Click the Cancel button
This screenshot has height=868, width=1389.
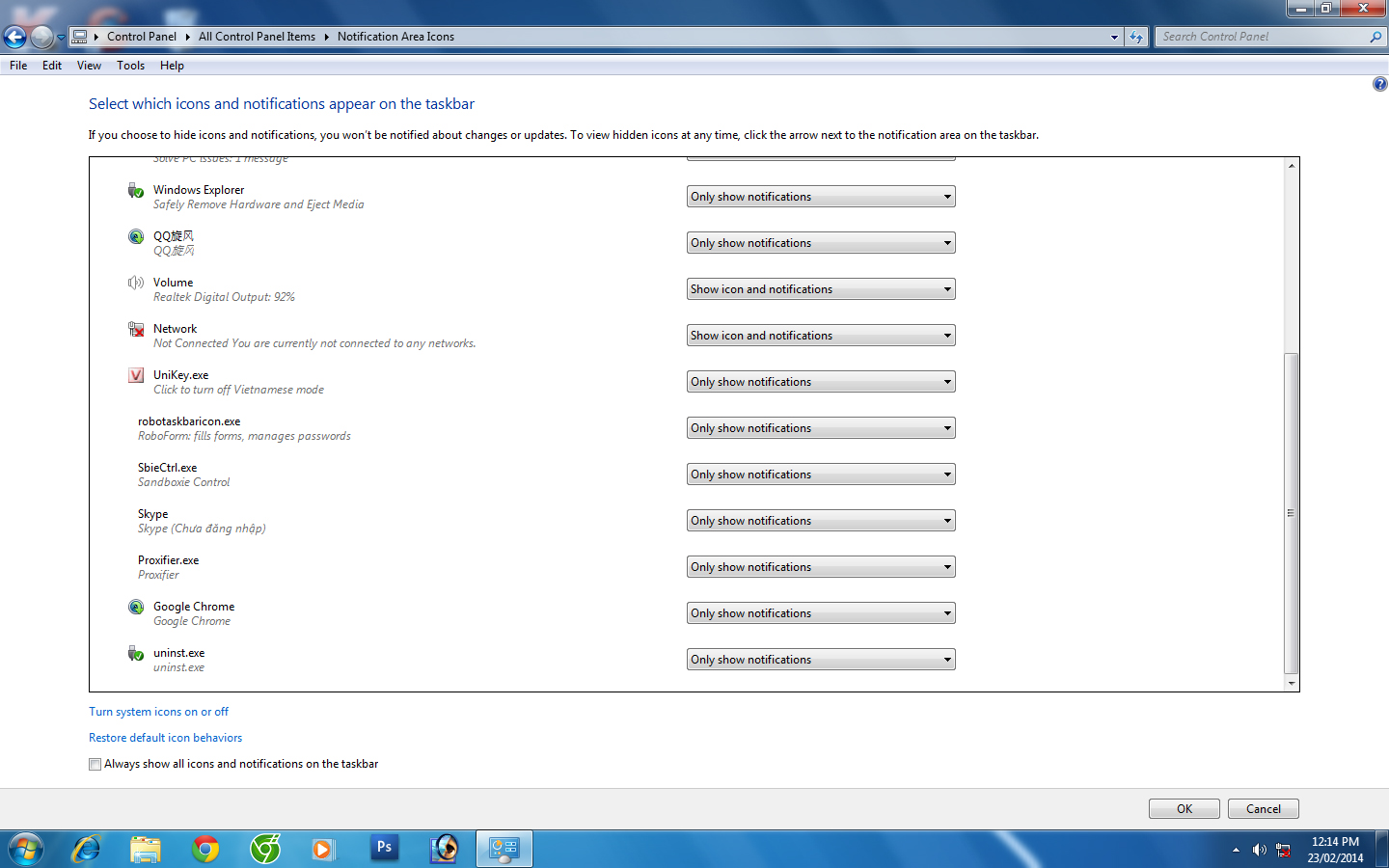click(x=1264, y=809)
